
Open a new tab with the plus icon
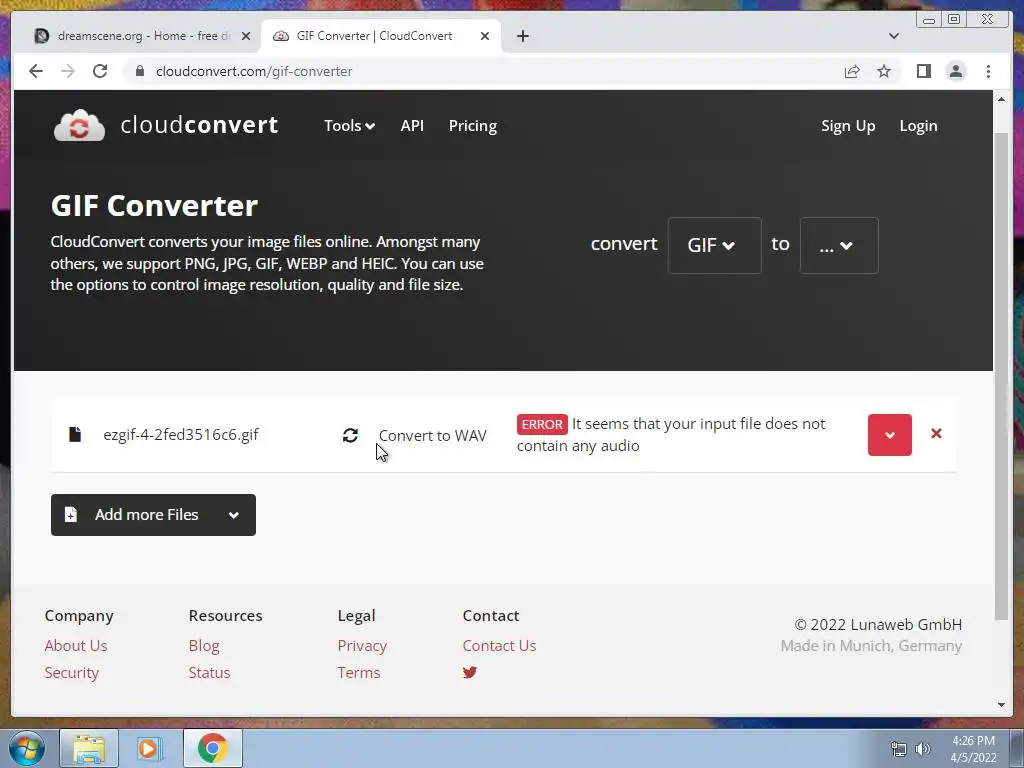[522, 36]
